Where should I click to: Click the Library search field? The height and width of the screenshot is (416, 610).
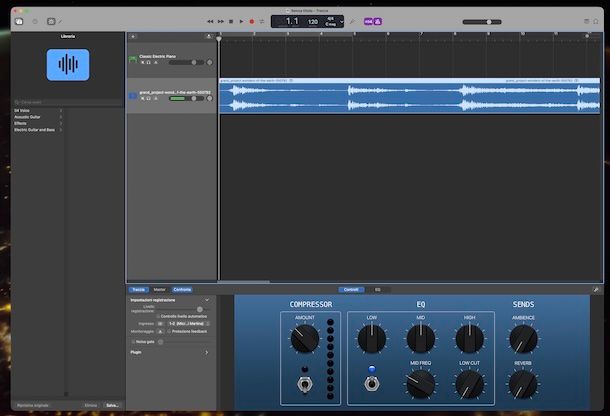(x=67, y=102)
